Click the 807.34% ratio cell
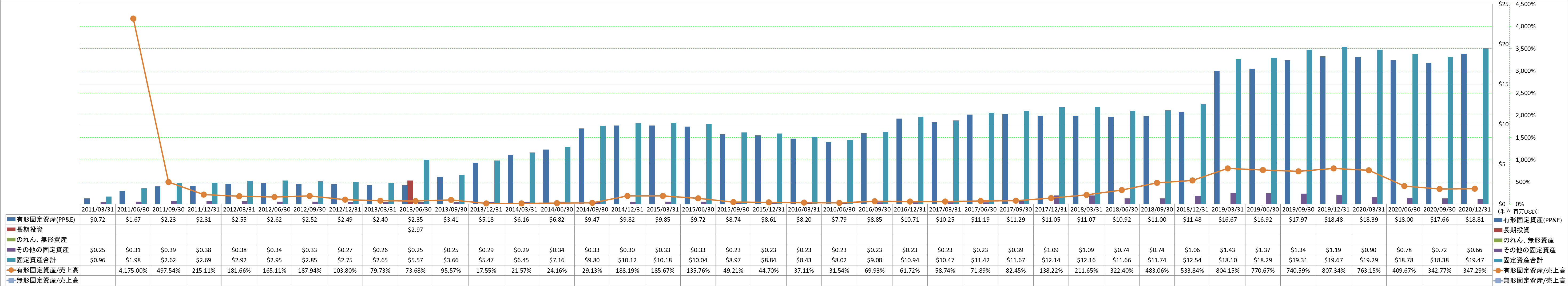Viewport: 1568px width, 286px height. pyautogui.click(x=1333, y=270)
